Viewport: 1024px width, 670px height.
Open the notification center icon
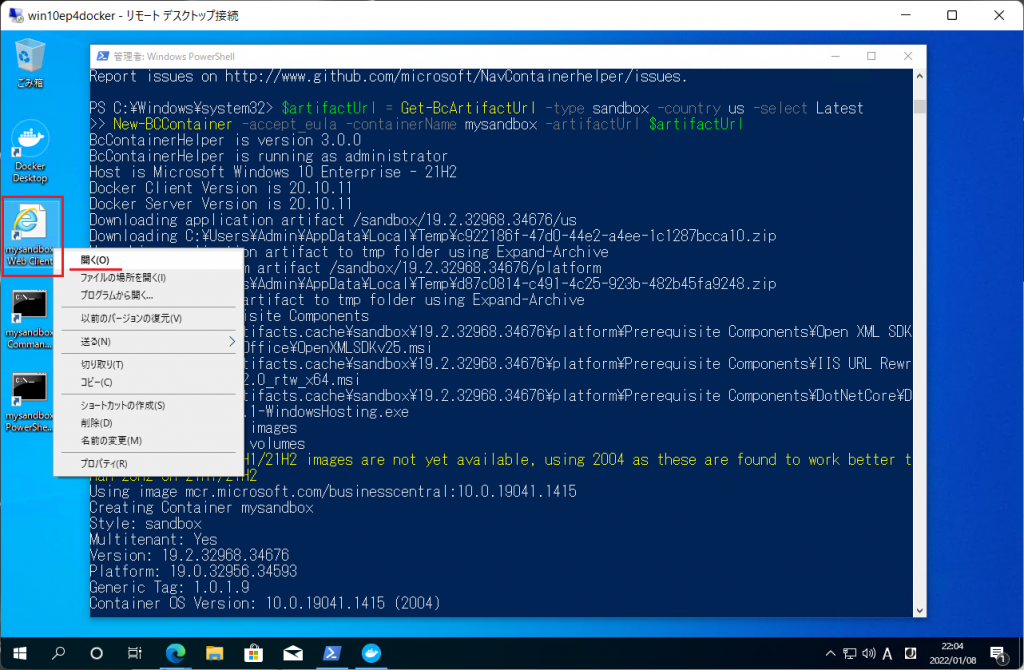click(998, 654)
